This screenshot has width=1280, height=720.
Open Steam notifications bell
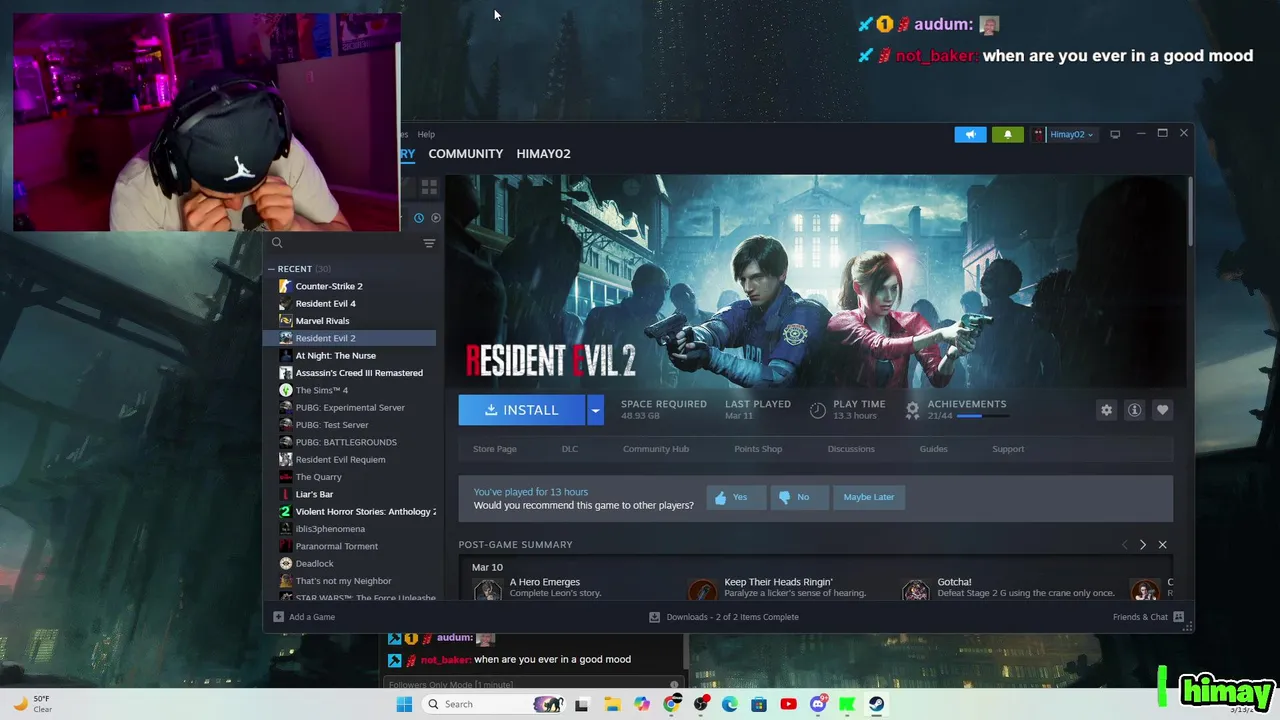(1007, 134)
